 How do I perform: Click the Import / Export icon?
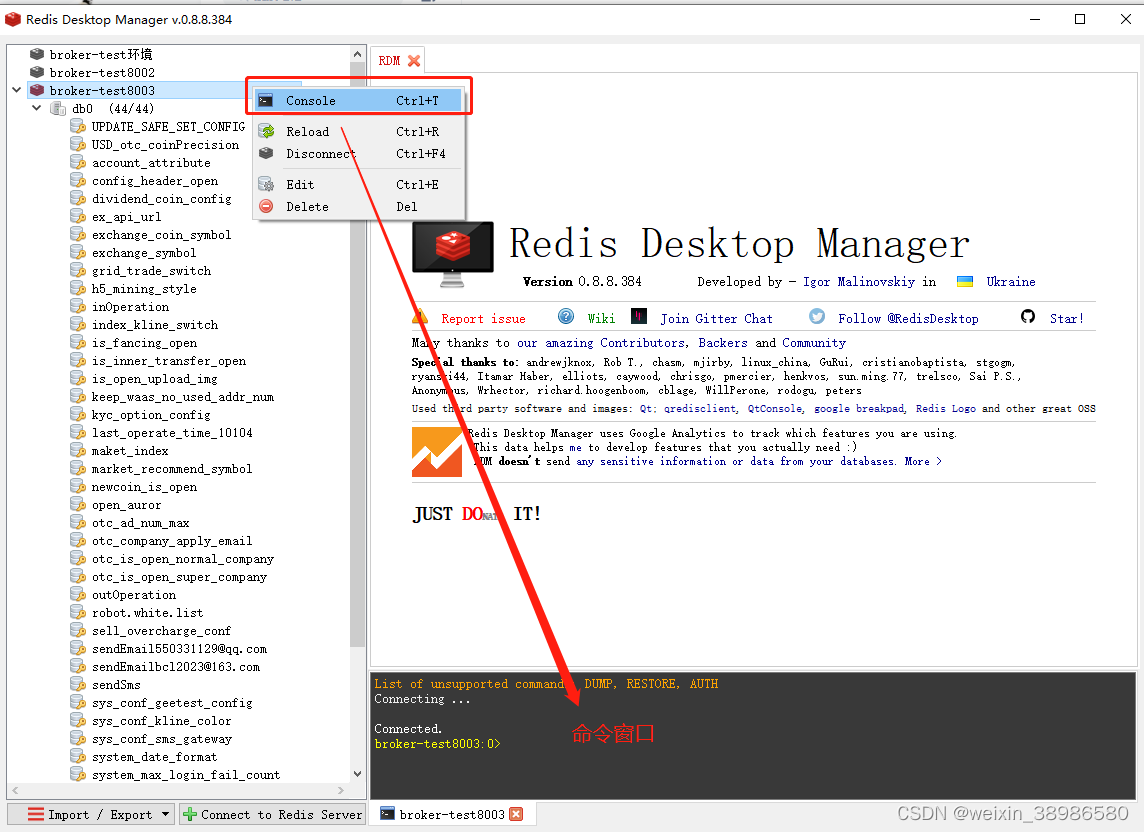click(35, 813)
